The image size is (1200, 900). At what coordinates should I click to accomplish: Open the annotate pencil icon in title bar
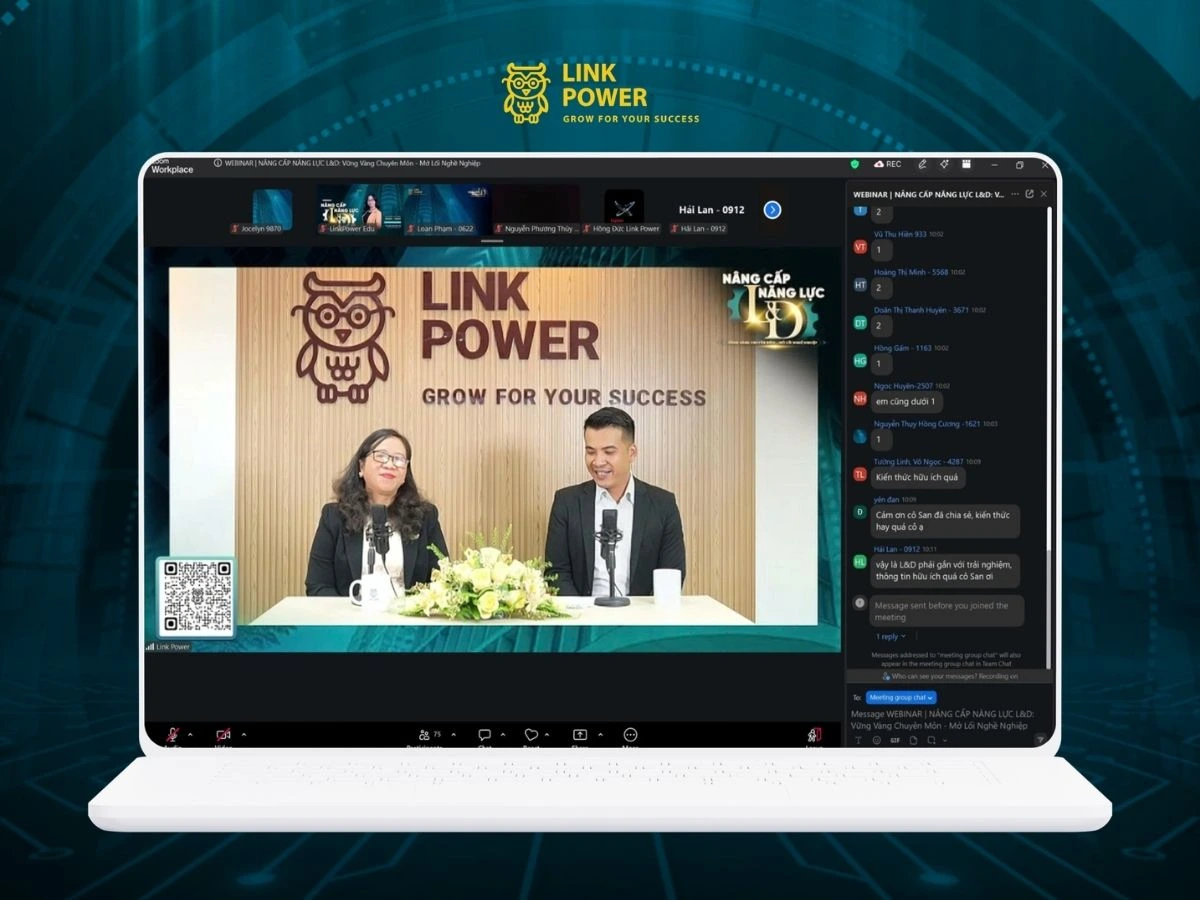(922, 164)
